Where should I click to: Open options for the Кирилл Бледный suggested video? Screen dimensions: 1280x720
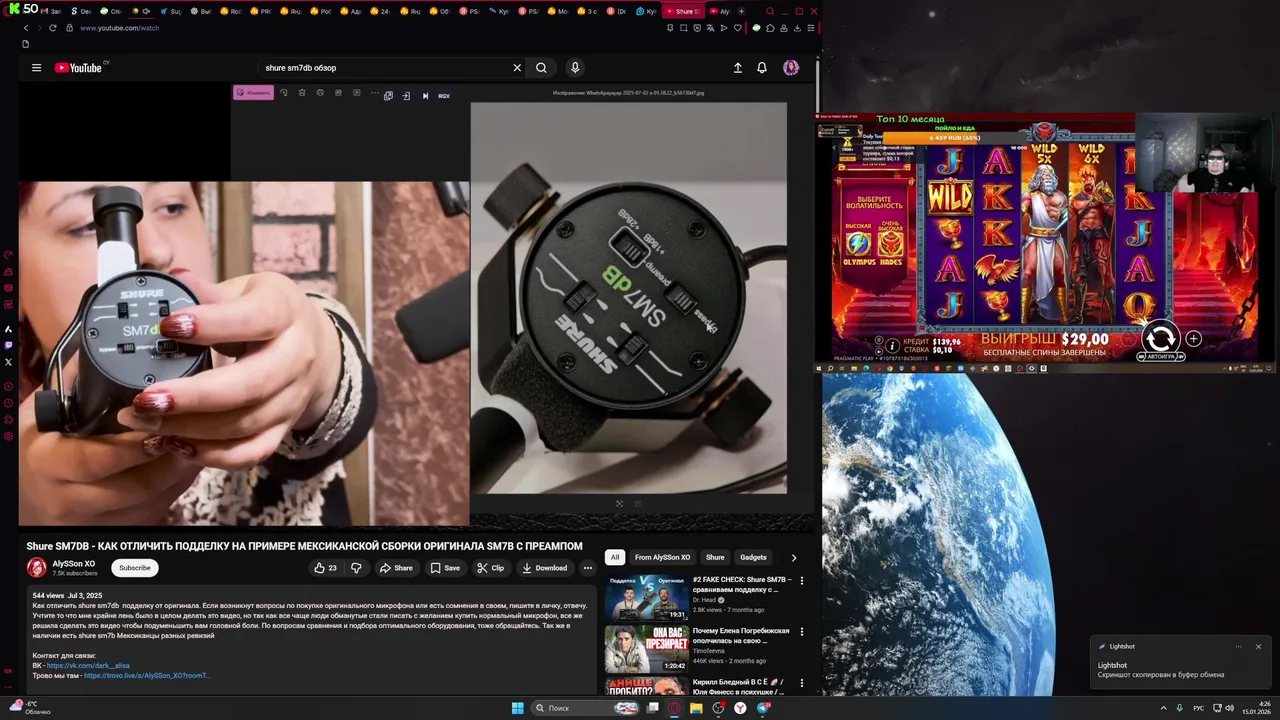point(801,684)
